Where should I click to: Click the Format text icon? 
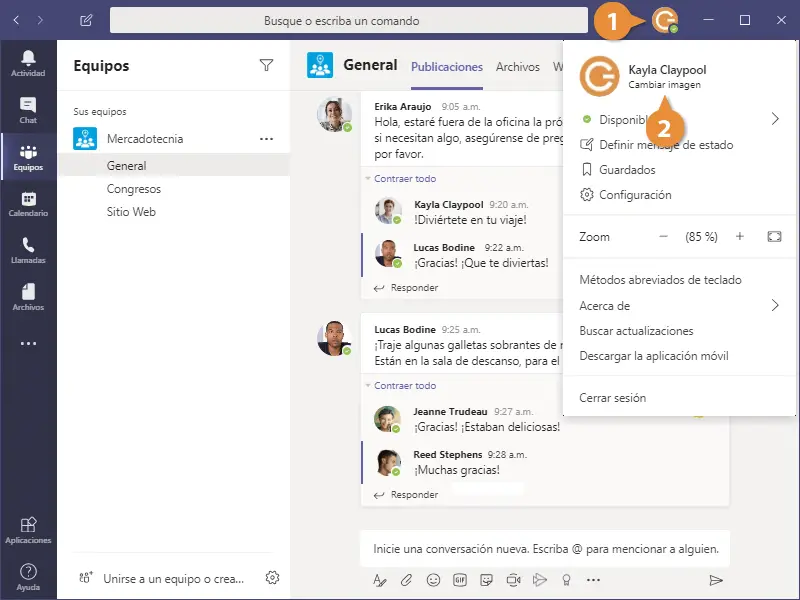tap(379, 580)
